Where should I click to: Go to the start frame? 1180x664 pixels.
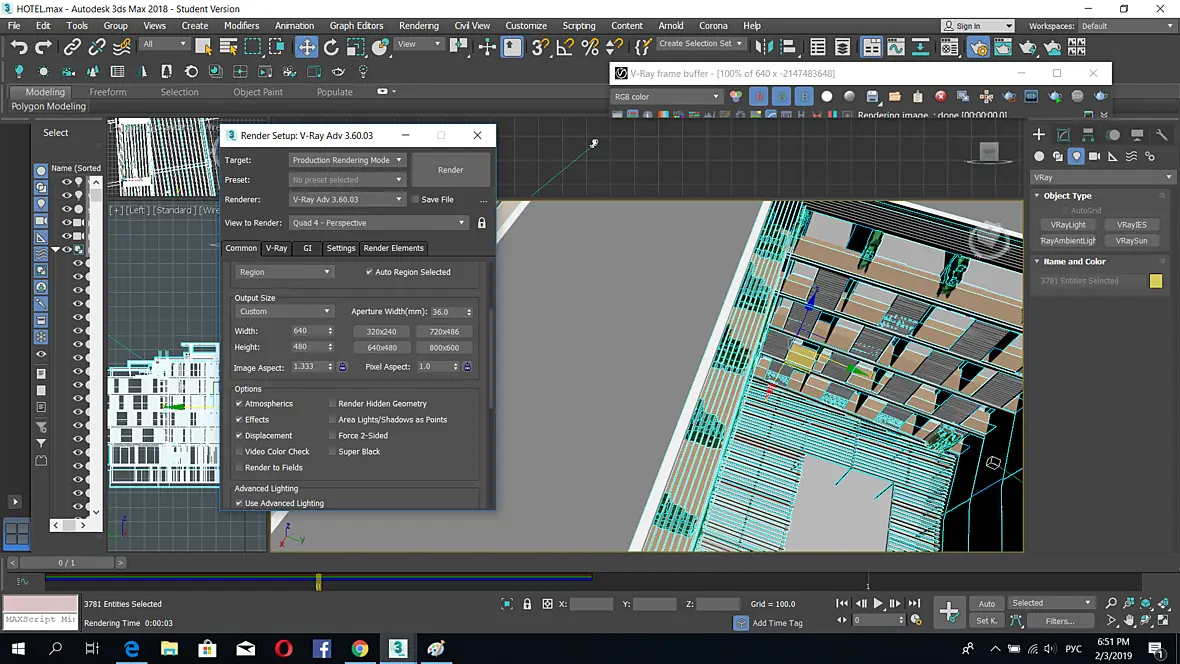point(841,603)
